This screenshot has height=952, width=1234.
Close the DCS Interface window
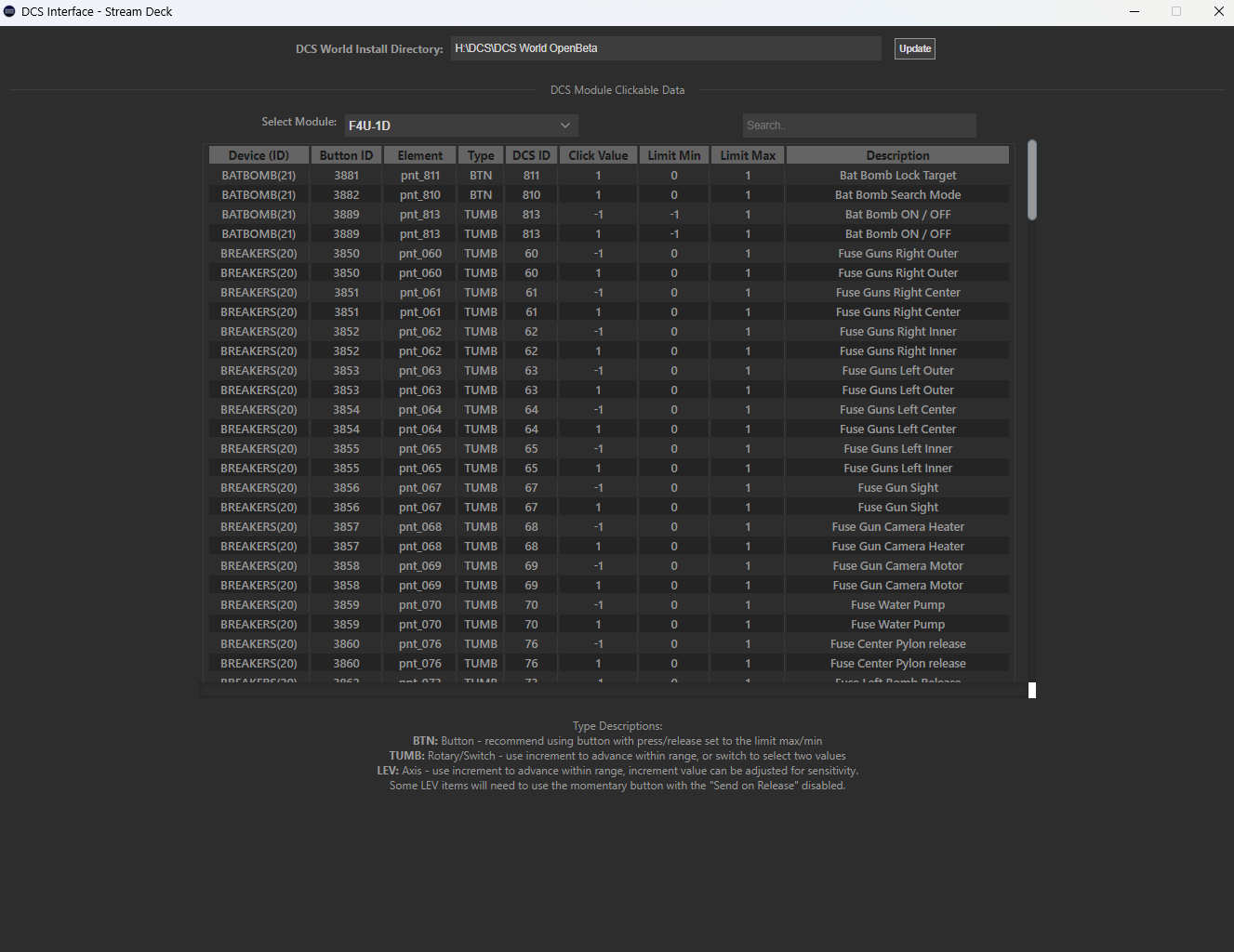(1218, 11)
